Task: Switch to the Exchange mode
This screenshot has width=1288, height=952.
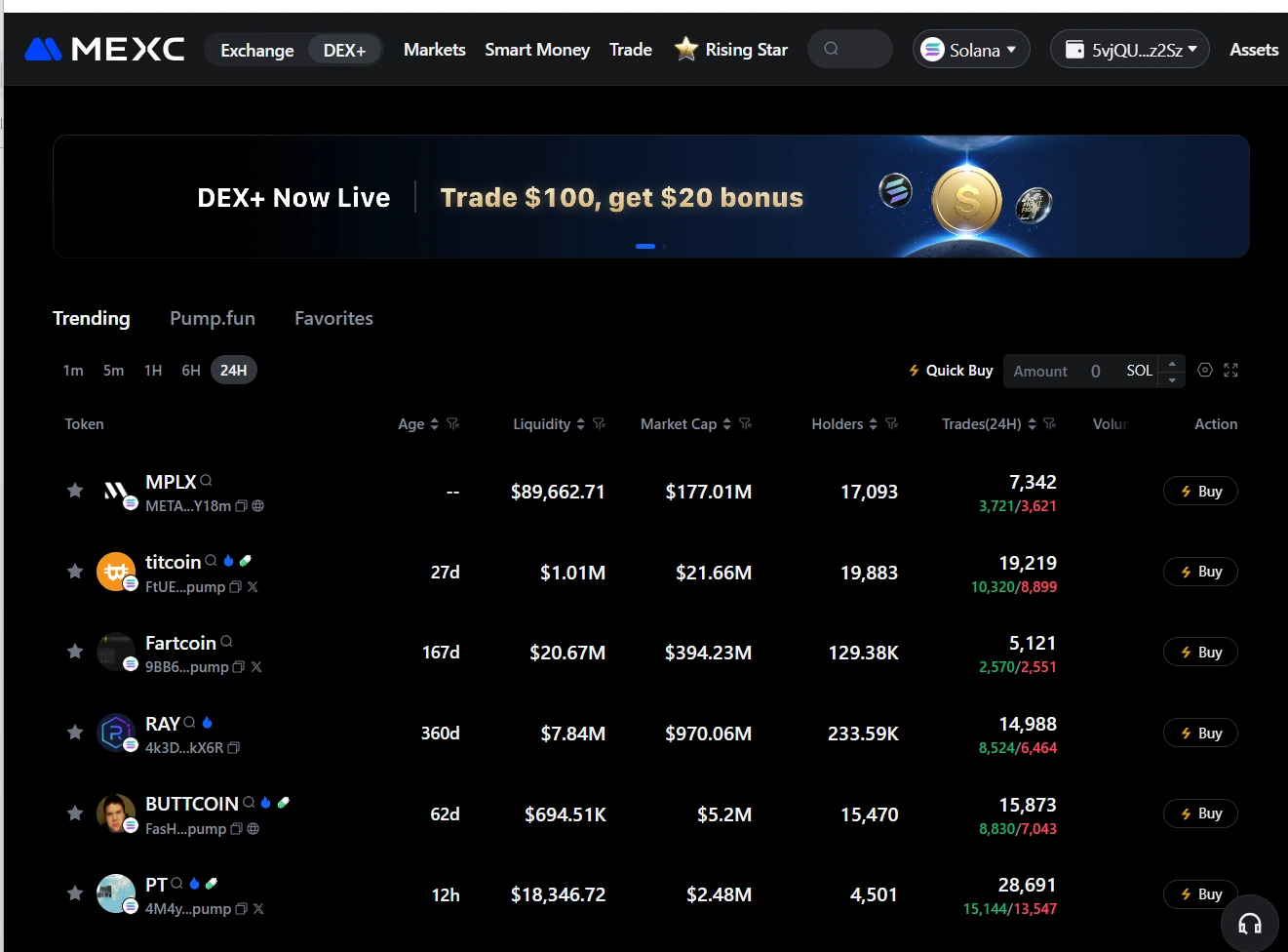Action: click(257, 50)
